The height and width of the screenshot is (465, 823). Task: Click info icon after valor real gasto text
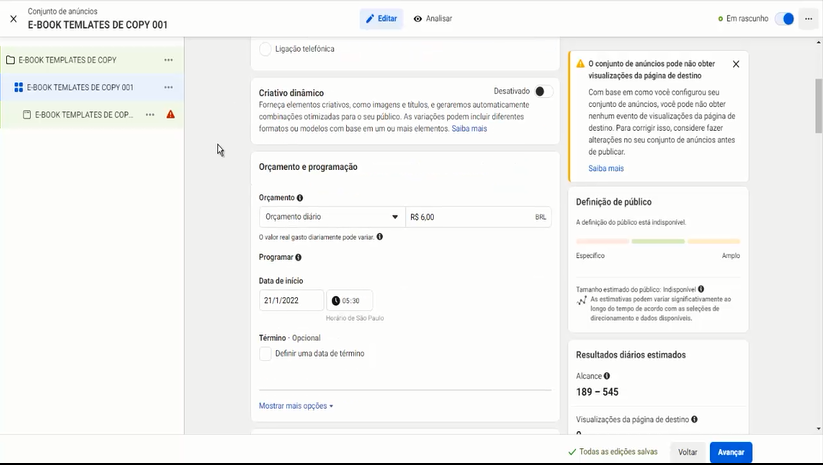click(x=379, y=237)
